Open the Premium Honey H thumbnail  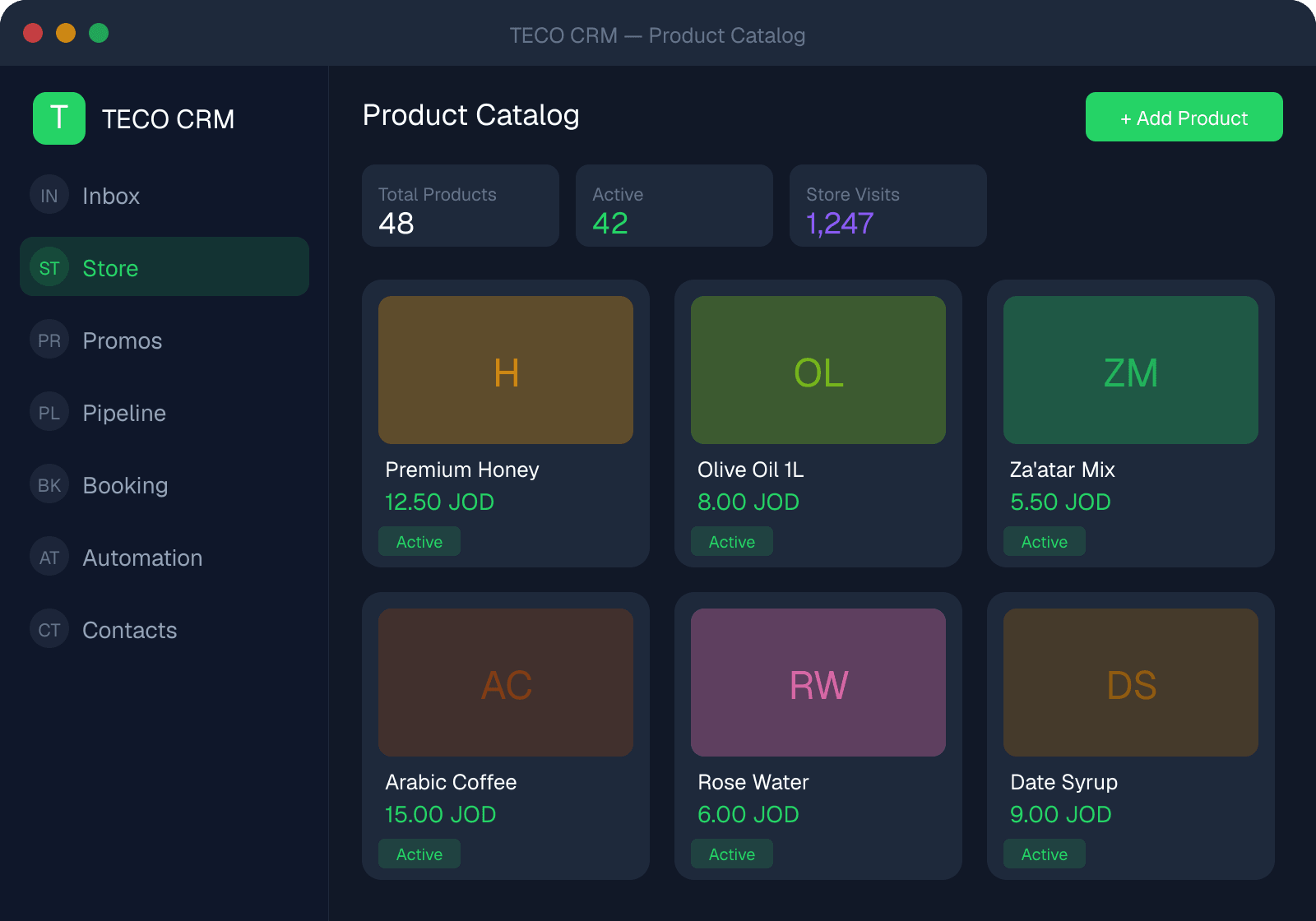click(506, 370)
